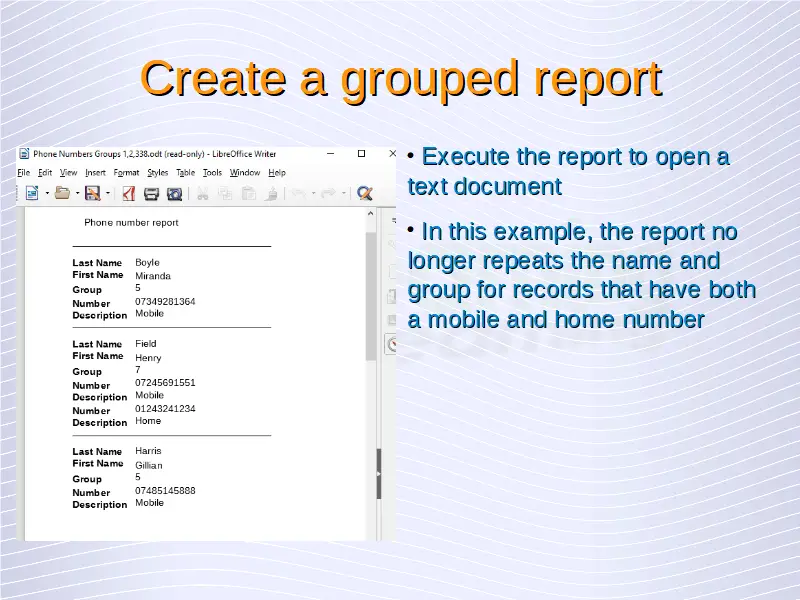
Task: Click the vertical scrollbar thumb in Writer
Action: click(371, 296)
